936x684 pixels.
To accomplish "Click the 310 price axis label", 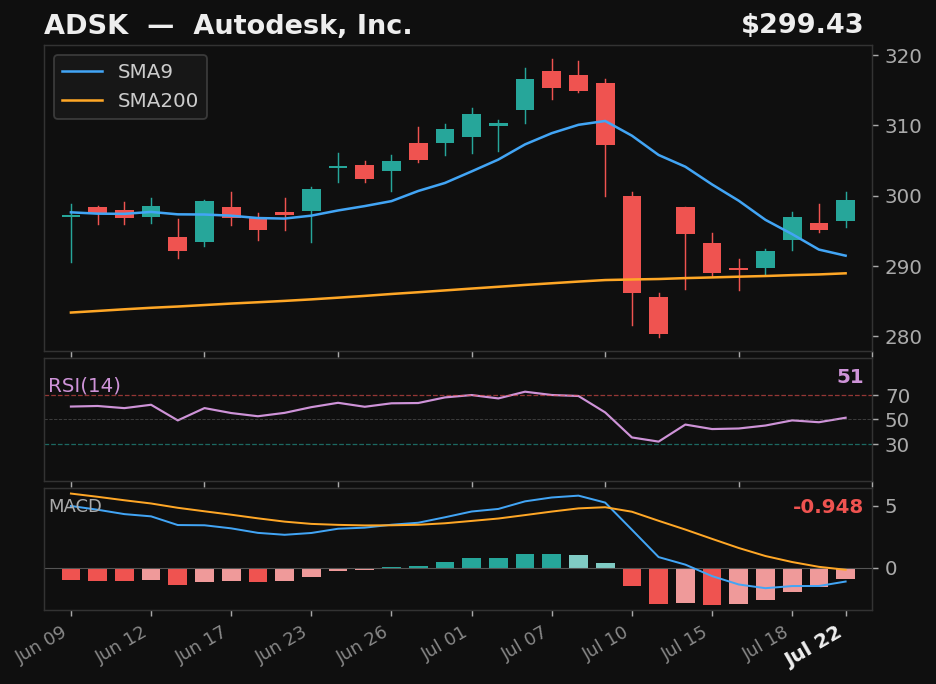I will coord(903,126).
